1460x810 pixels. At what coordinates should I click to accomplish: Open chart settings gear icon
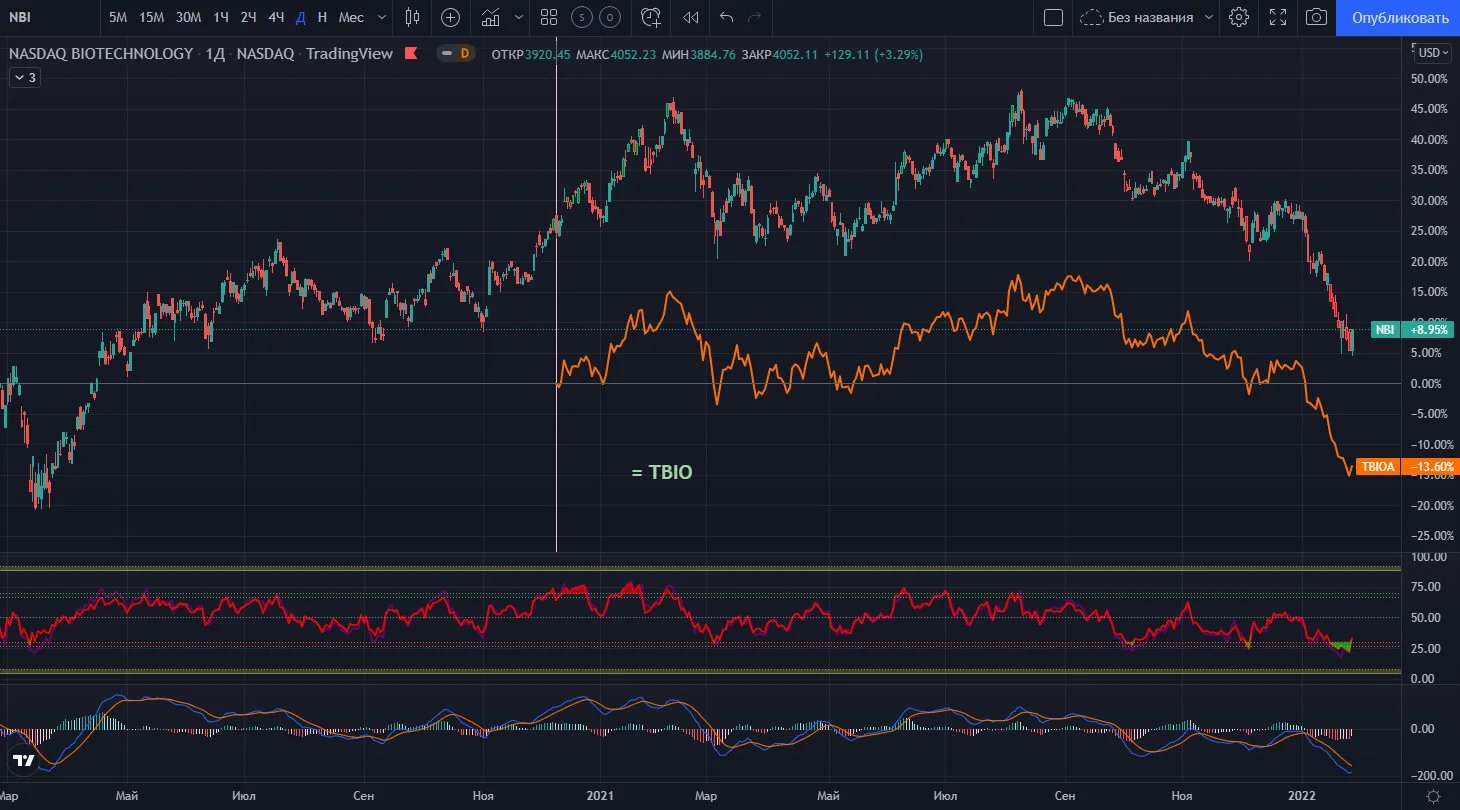tap(1239, 17)
